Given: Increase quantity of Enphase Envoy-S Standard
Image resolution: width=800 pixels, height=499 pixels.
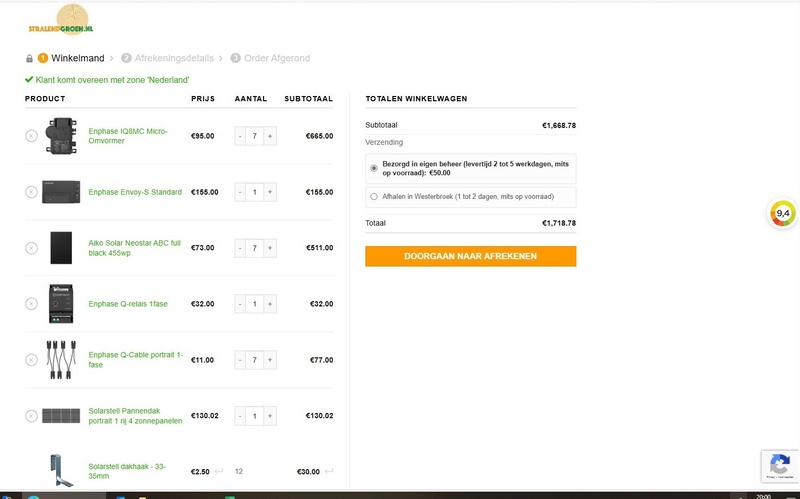Looking at the screenshot, I should pos(270,192).
